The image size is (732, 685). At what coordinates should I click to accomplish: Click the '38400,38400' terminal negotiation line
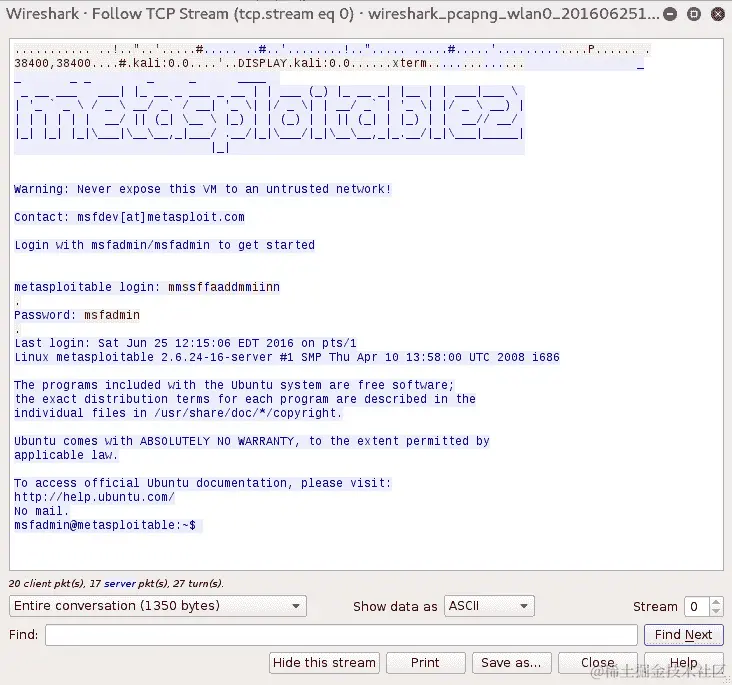point(269,63)
